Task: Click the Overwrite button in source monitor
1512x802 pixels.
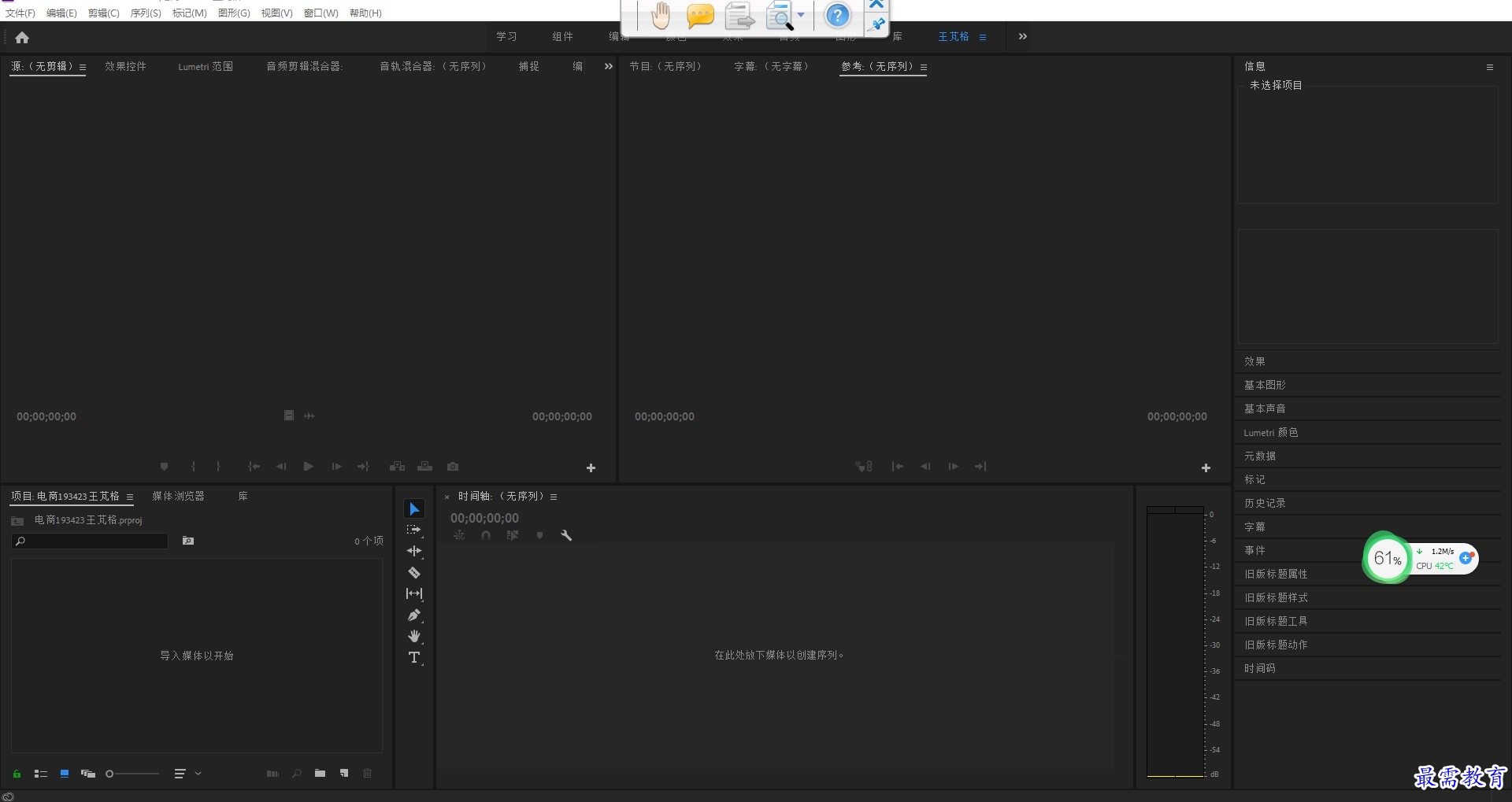Action: 425,467
